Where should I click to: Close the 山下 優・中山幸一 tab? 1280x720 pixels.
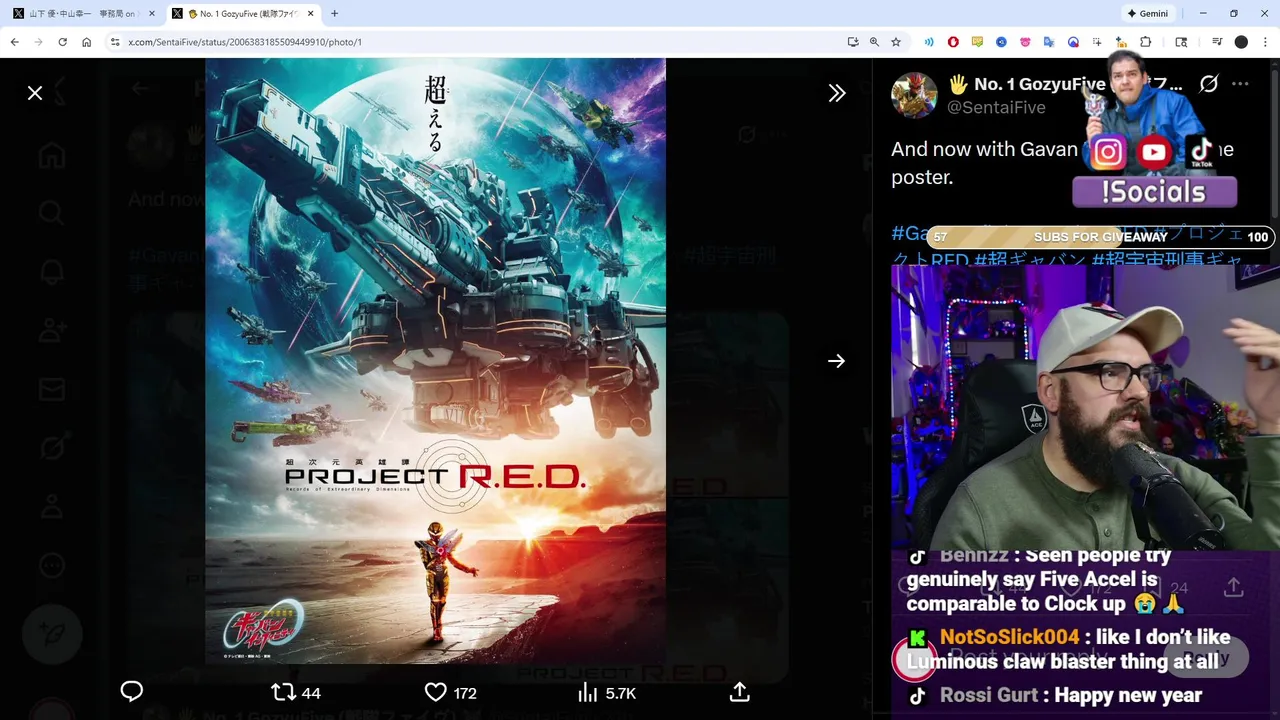152,14
